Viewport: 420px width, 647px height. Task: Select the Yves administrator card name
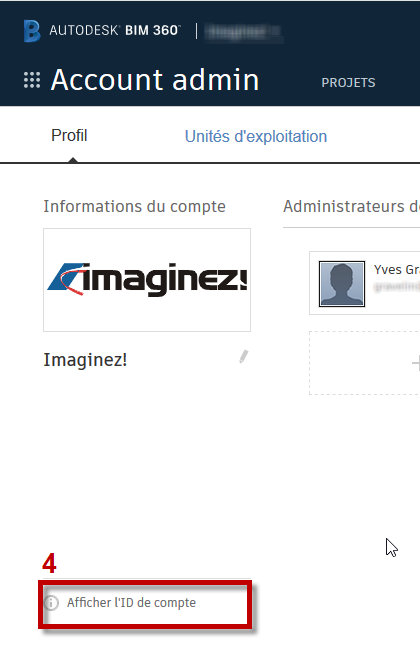(x=396, y=269)
